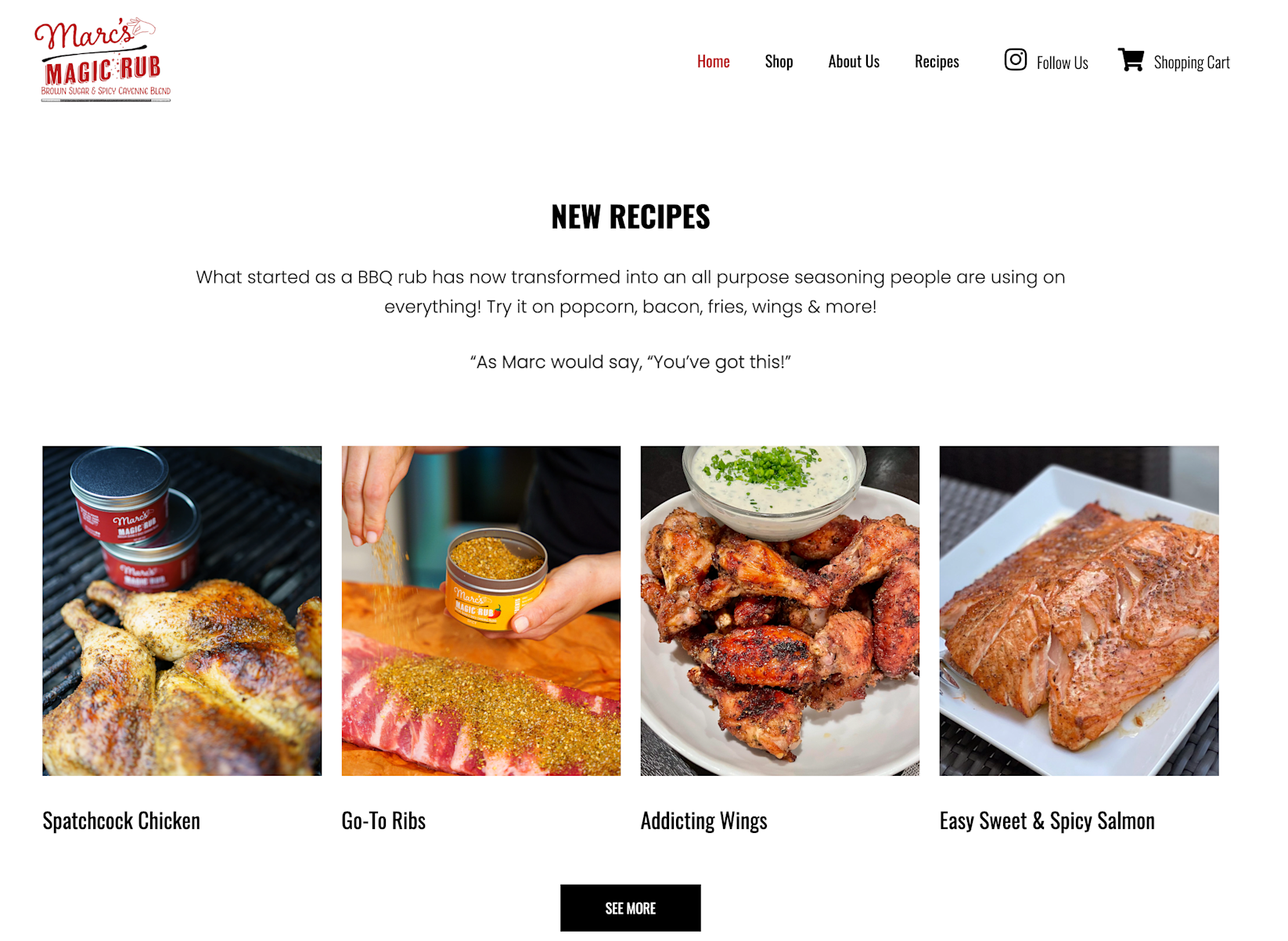Click Marc's Magic Rub logo
This screenshot has height=941, width=1288.
click(x=103, y=59)
